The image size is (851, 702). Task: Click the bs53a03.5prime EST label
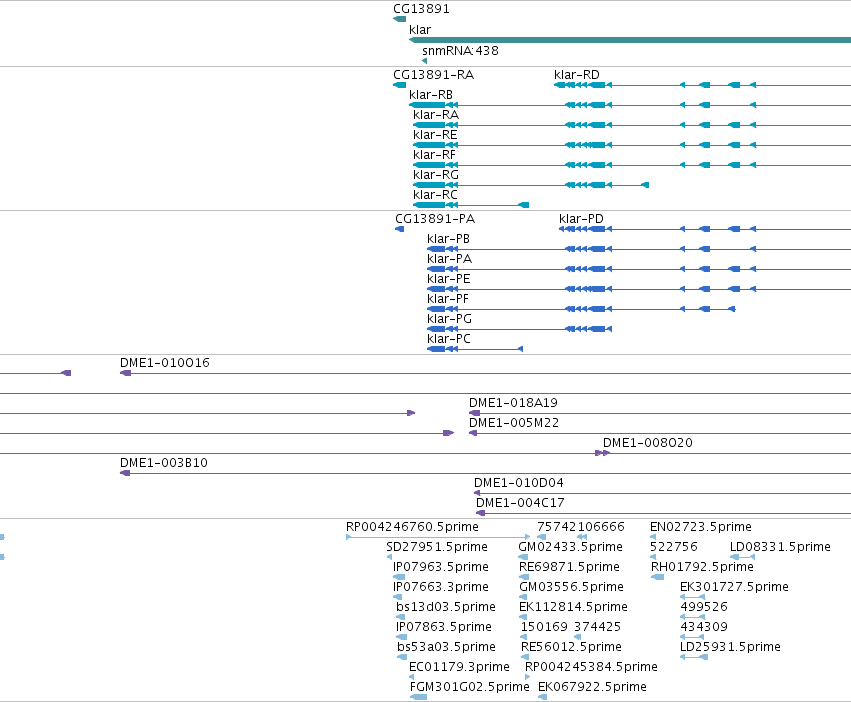coord(447,647)
